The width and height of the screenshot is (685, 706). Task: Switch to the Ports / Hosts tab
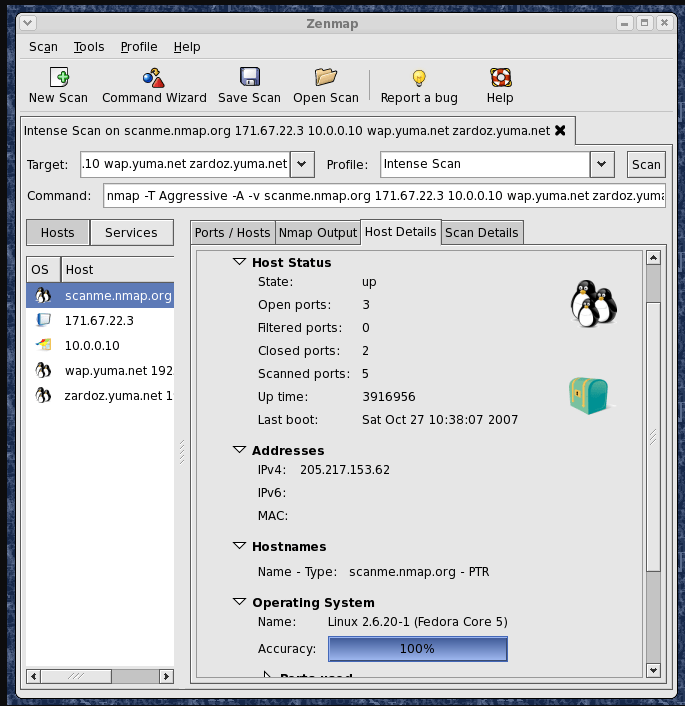pyautogui.click(x=232, y=232)
